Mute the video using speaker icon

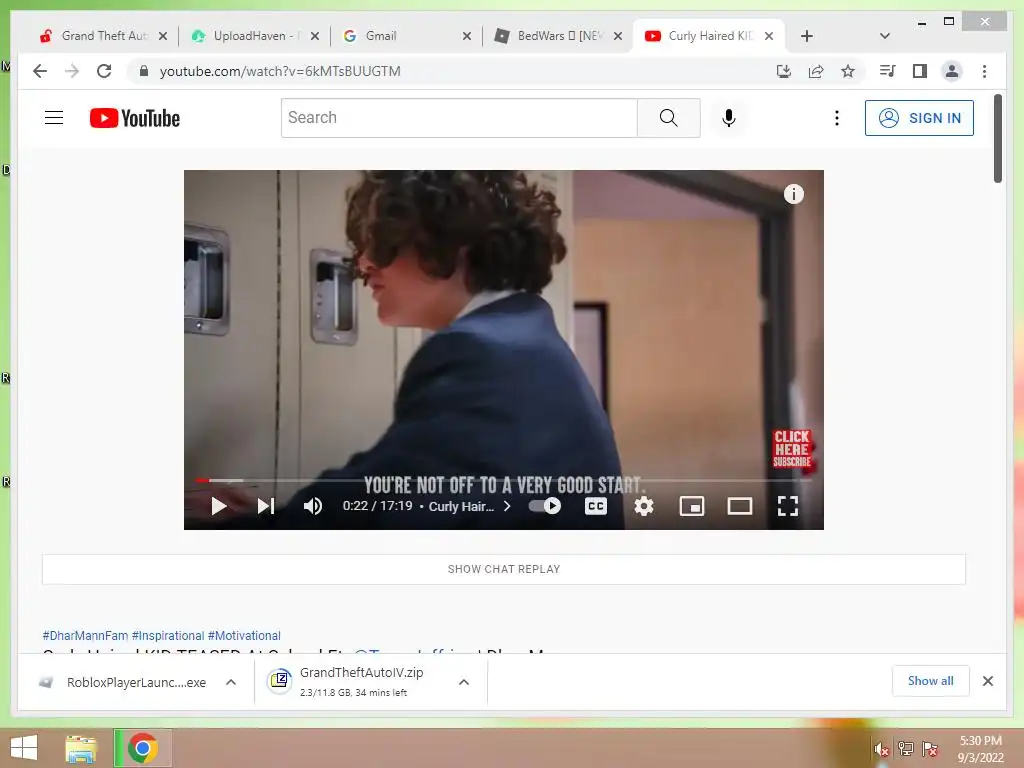click(x=313, y=506)
